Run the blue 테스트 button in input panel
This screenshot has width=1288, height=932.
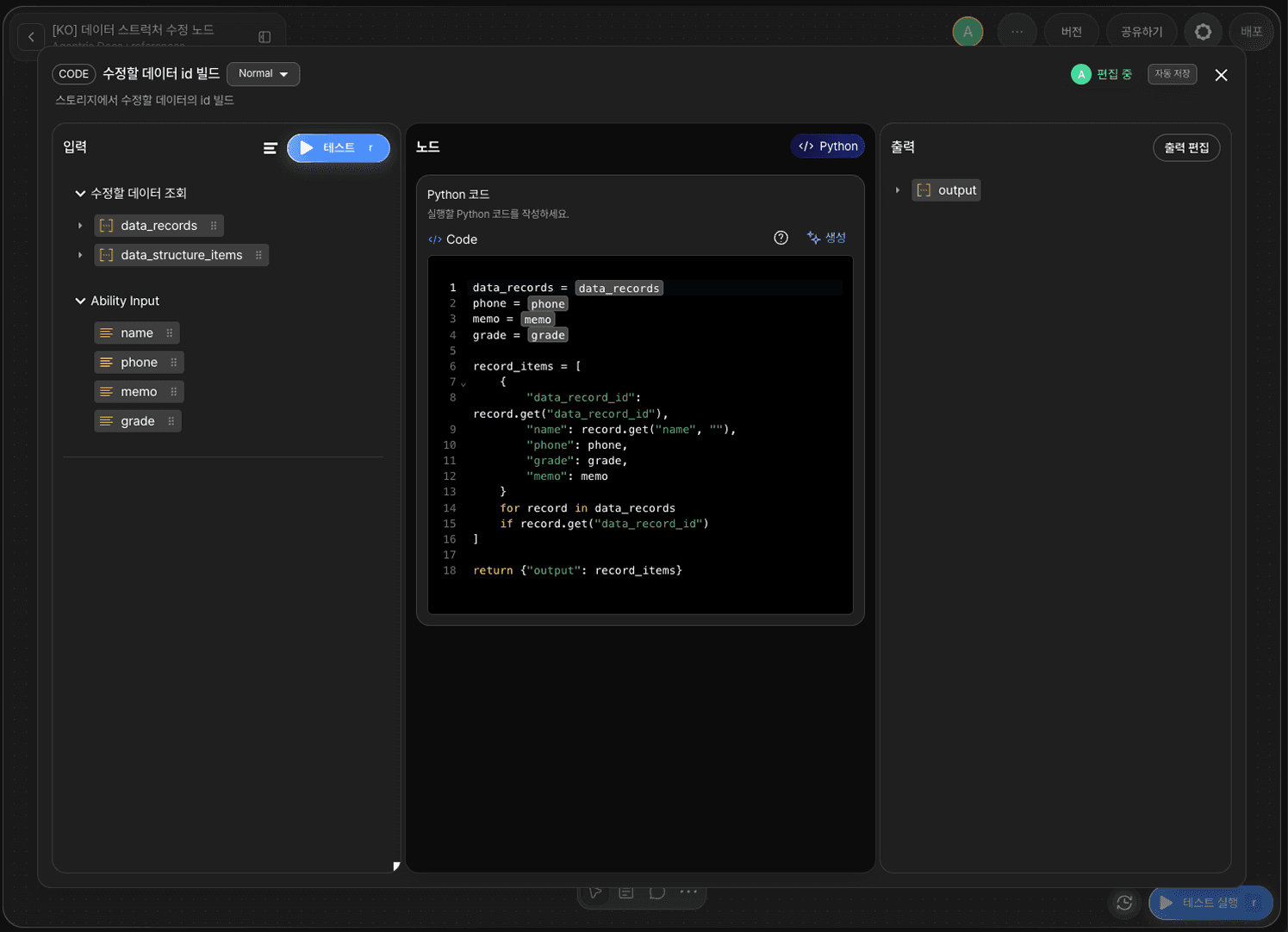tap(338, 148)
